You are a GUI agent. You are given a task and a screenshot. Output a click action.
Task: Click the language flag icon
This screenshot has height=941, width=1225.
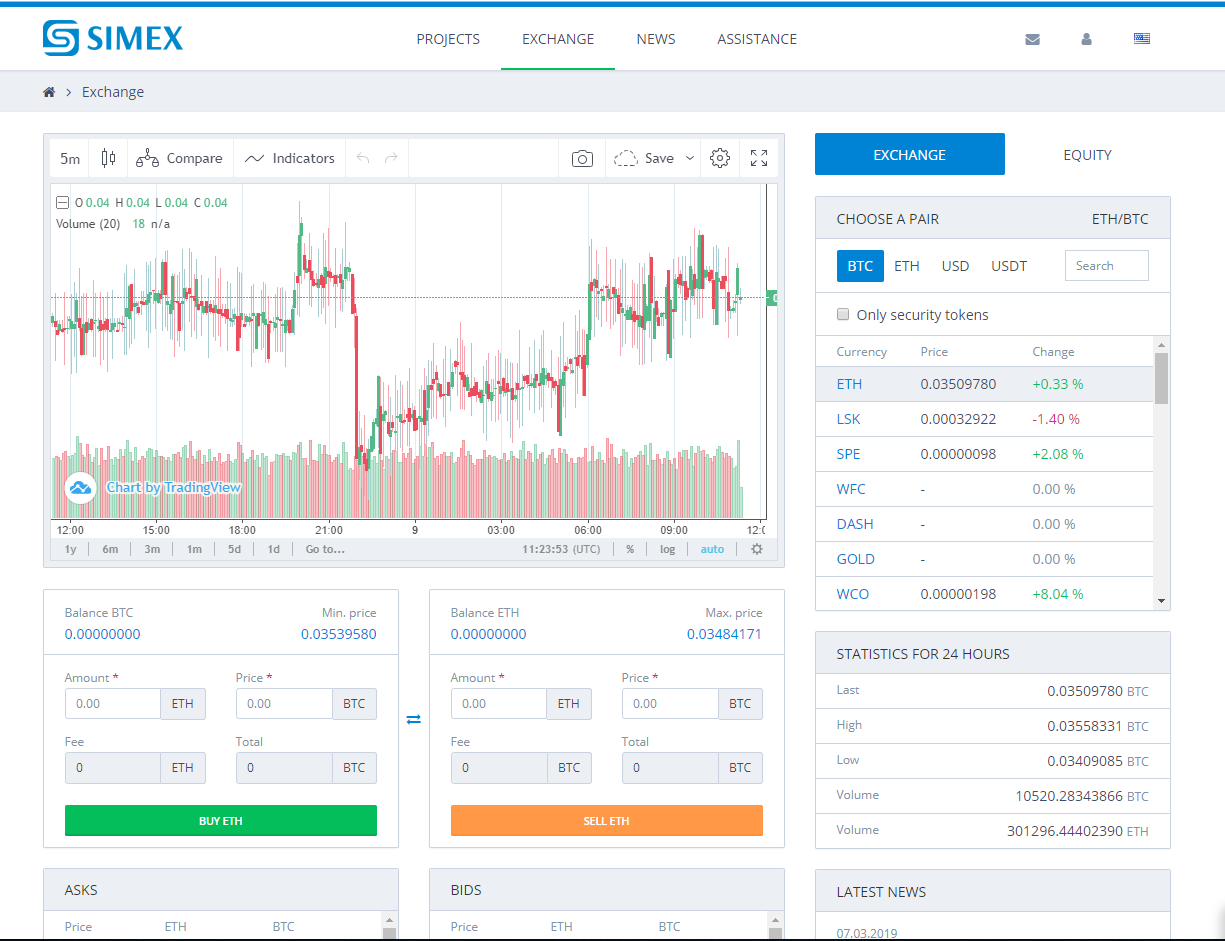pos(1142,39)
